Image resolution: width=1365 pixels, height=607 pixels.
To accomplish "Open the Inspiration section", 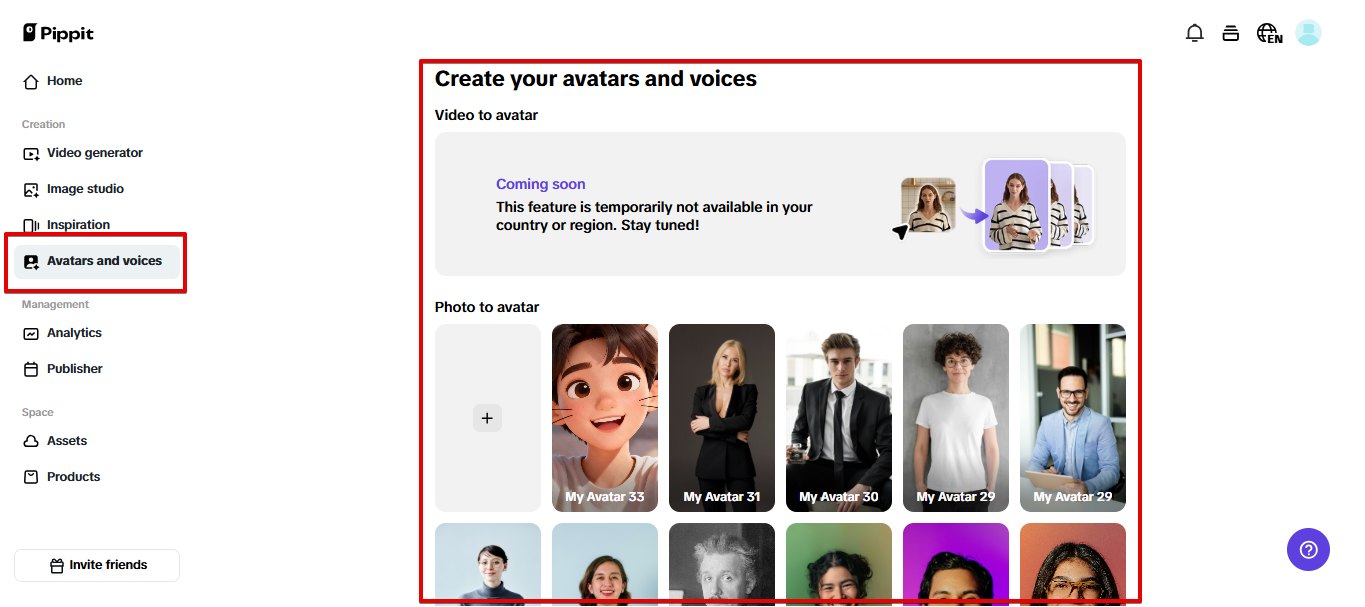I will (x=77, y=224).
